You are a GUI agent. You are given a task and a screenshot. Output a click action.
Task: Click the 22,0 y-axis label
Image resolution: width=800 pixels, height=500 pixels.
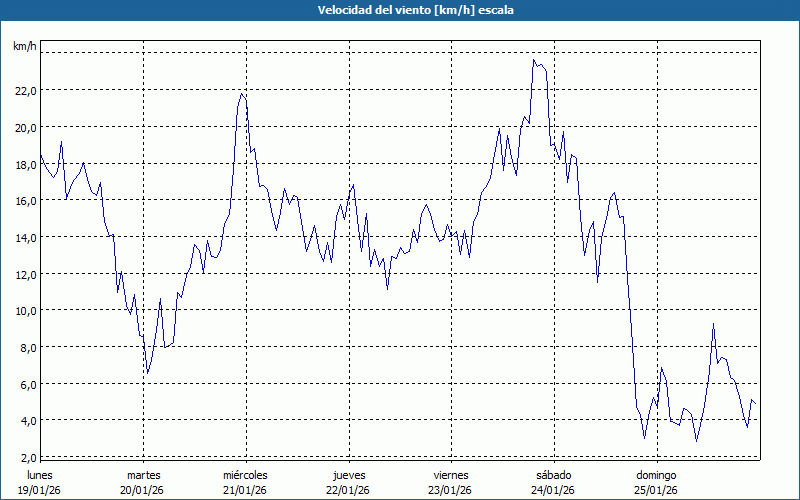[25, 90]
